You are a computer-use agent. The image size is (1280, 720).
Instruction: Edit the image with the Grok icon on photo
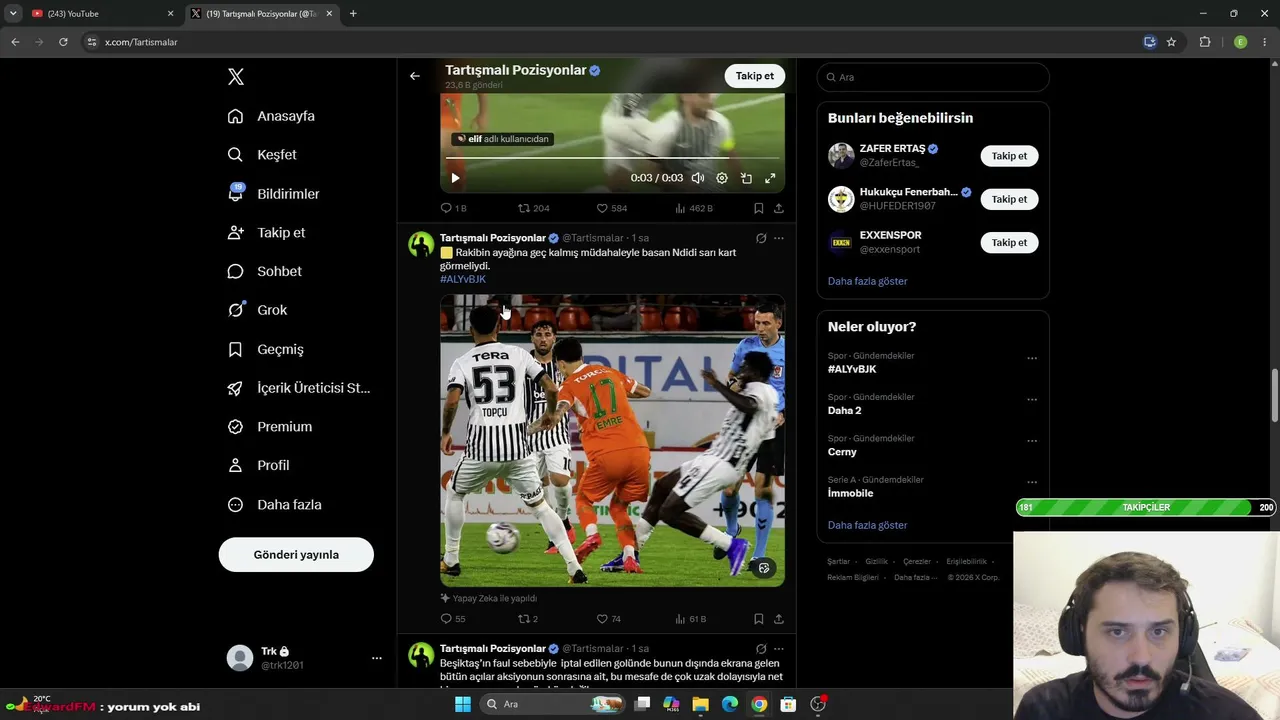click(764, 567)
